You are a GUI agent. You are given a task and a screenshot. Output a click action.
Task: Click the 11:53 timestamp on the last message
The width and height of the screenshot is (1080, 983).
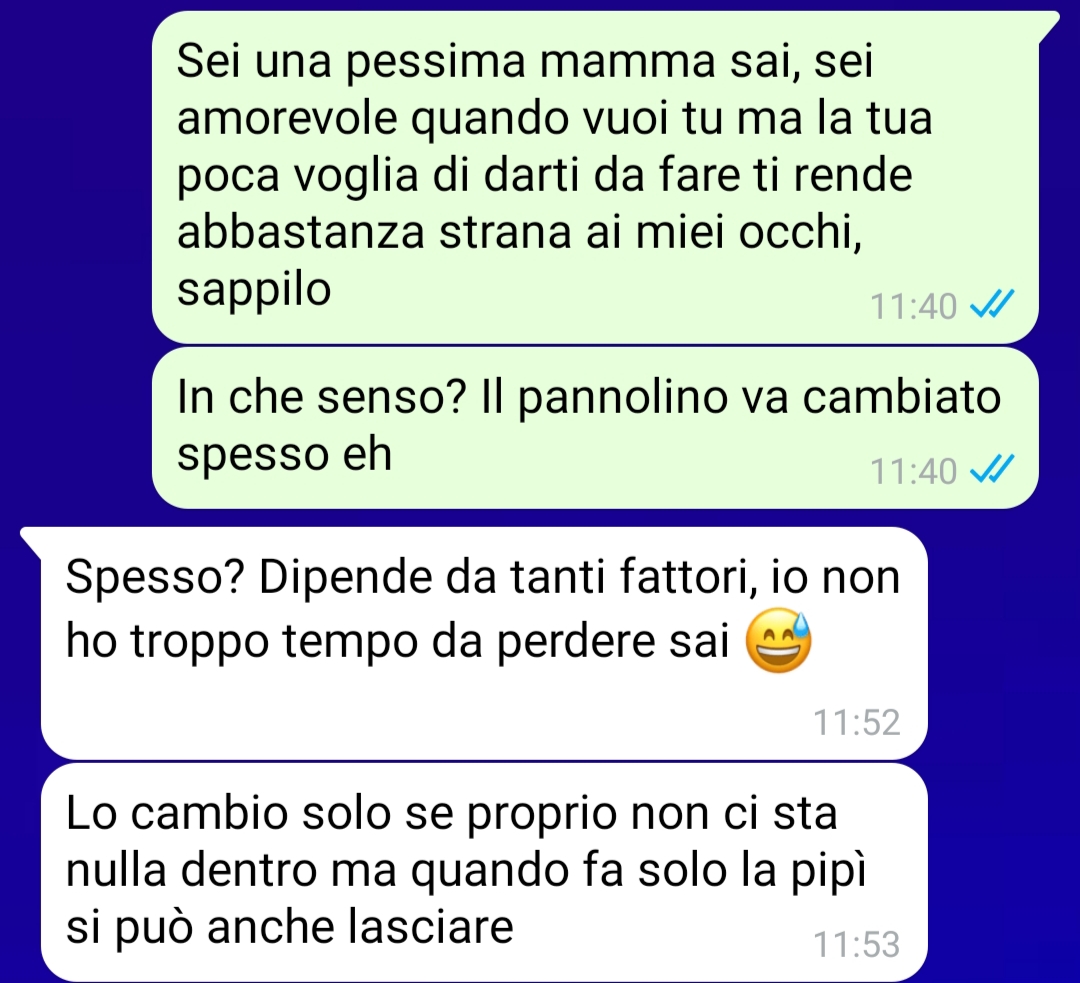[857, 944]
